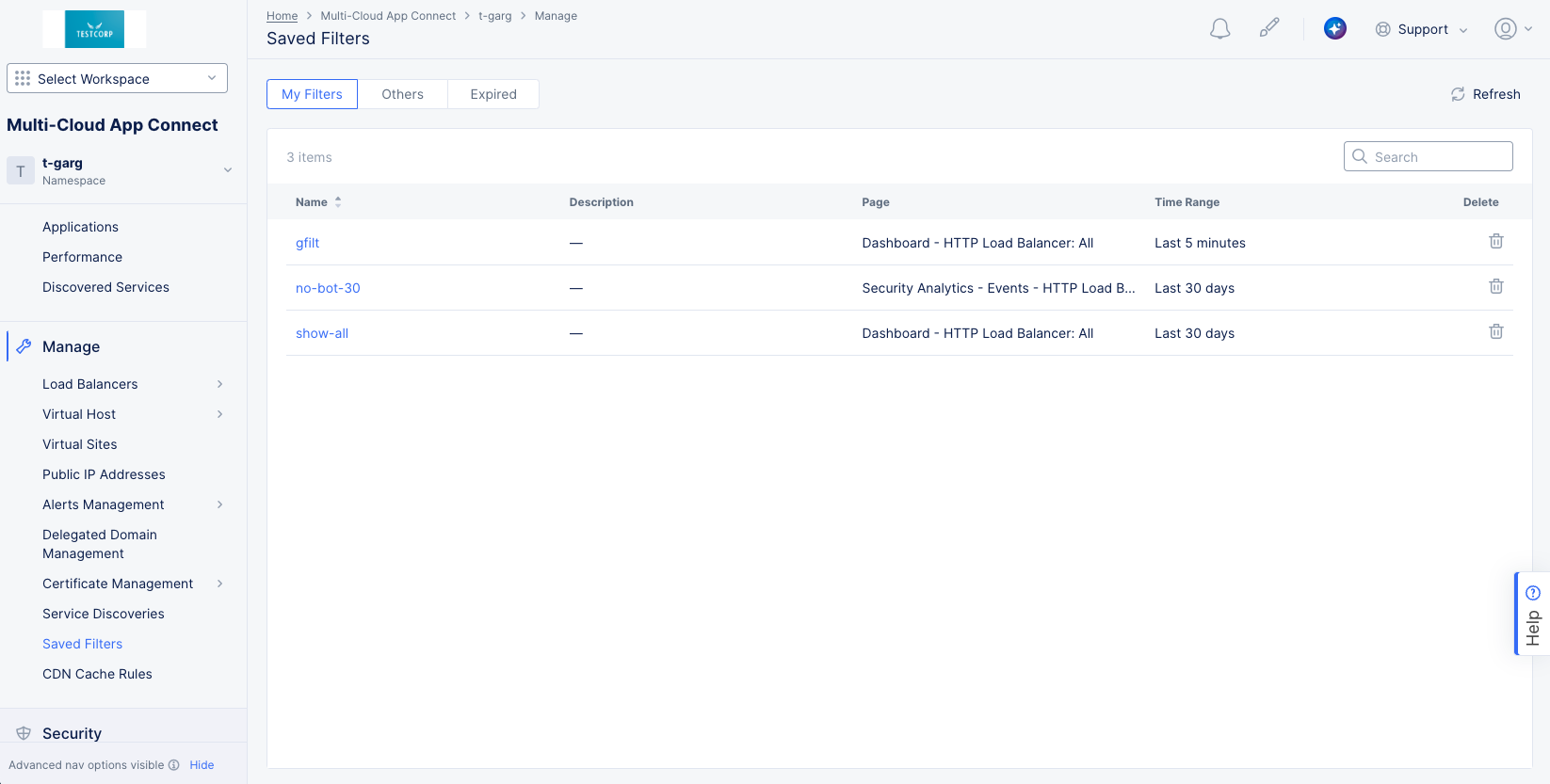Click 'Last 5 minutes' time range cell
Viewport: 1550px width, 784px height.
tap(1200, 243)
